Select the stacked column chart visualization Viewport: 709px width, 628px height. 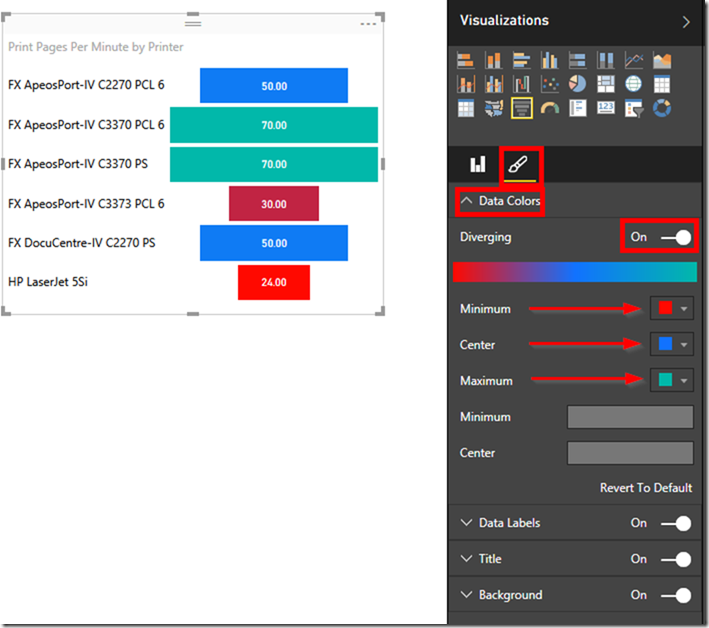point(493,60)
